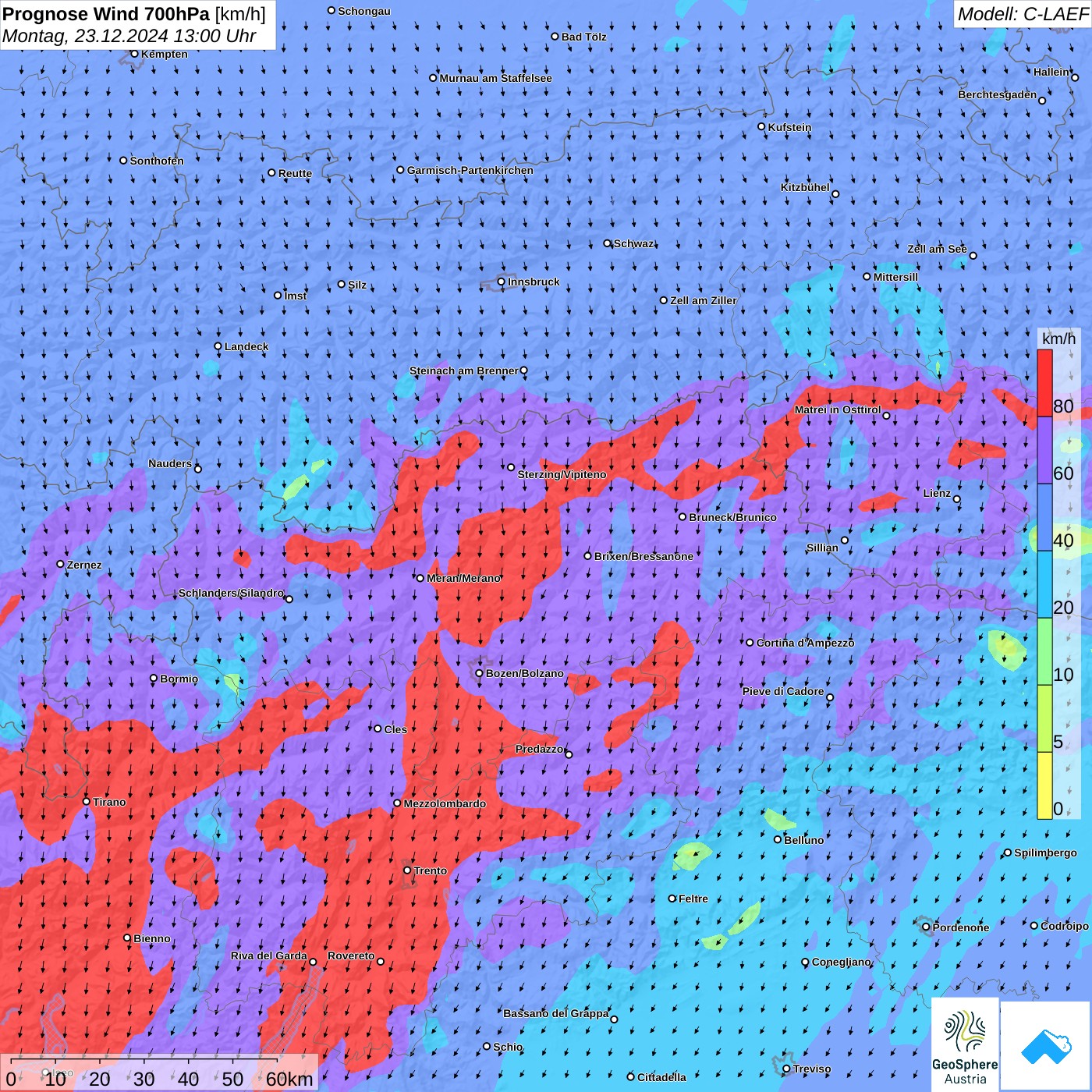The width and height of the screenshot is (1092, 1092).
Task: Click the 'Murnau am Staffelsee' label
Action: (496, 78)
